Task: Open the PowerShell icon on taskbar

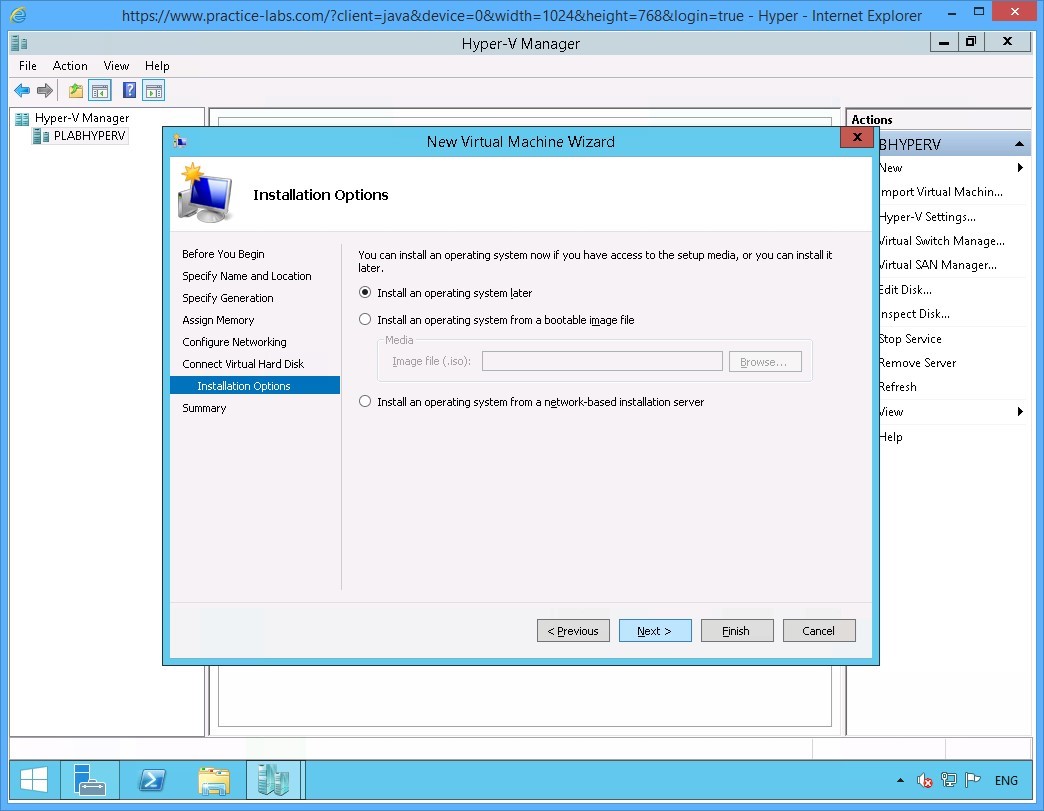Action: click(152, 780)
